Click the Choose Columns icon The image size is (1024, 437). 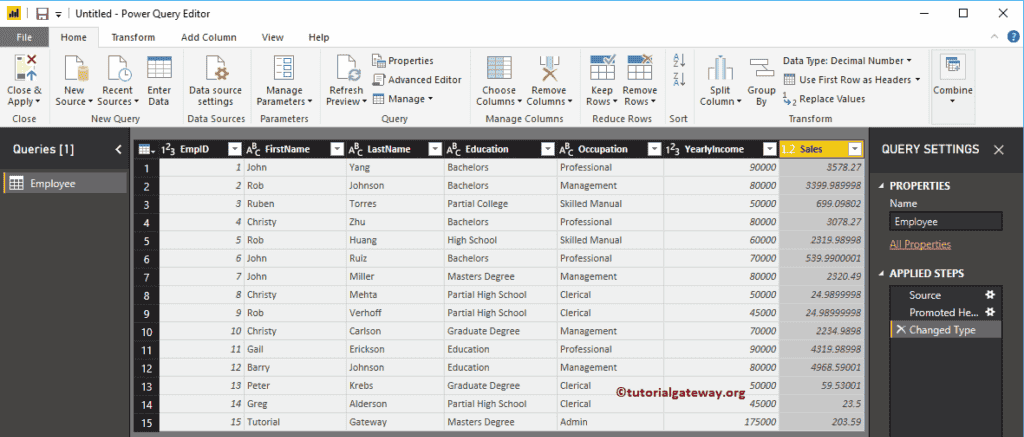[500, 69]
